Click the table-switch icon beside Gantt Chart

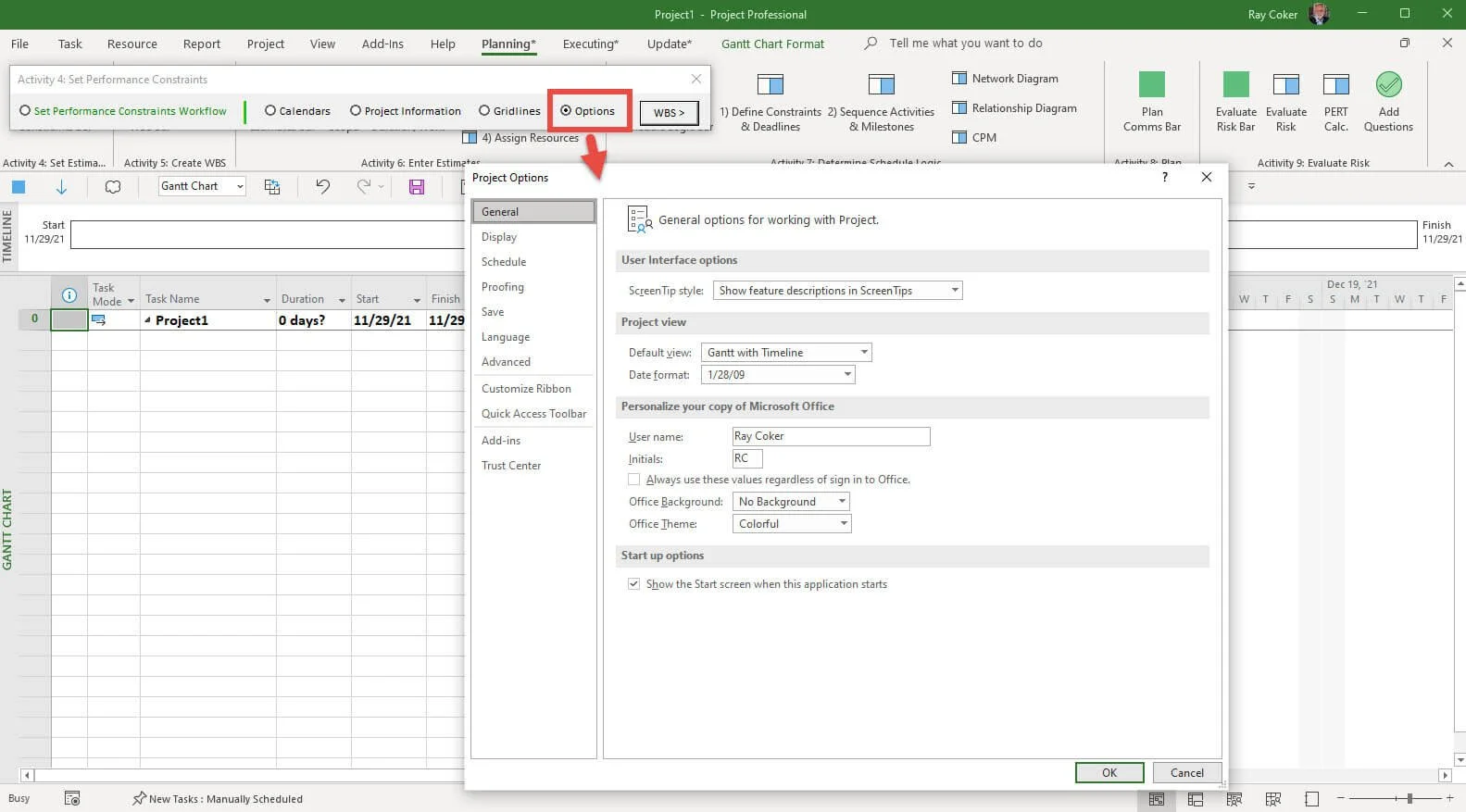click(272, 186)
